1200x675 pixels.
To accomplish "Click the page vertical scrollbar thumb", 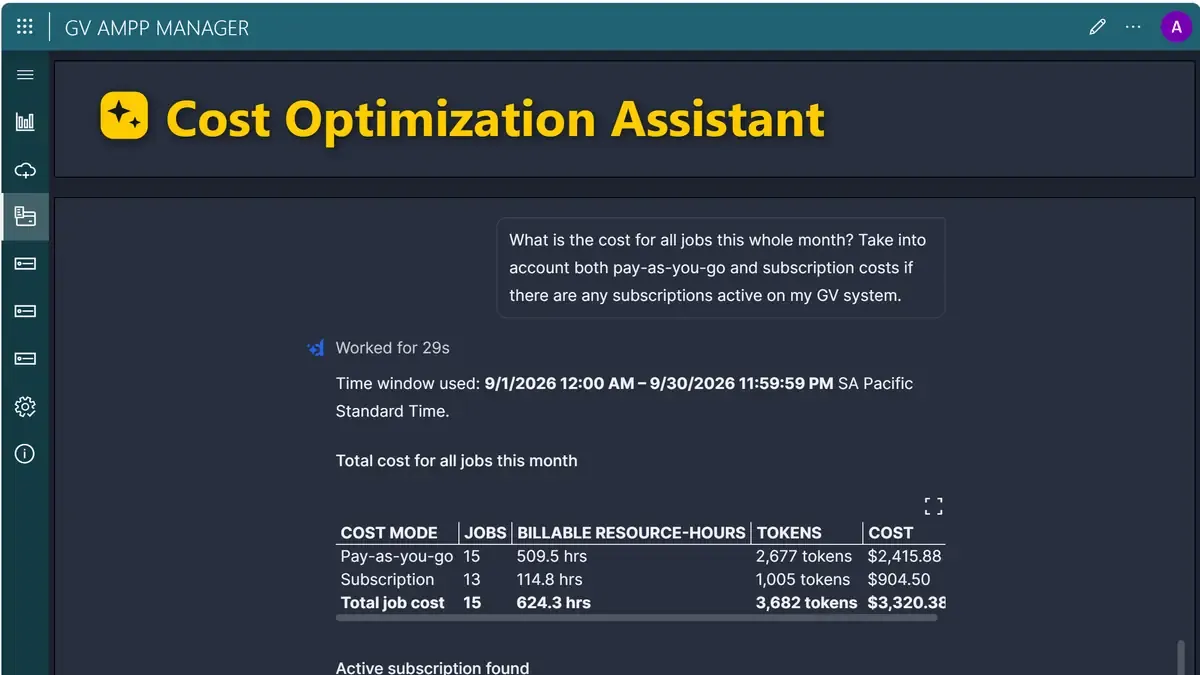I will 1181,657.
